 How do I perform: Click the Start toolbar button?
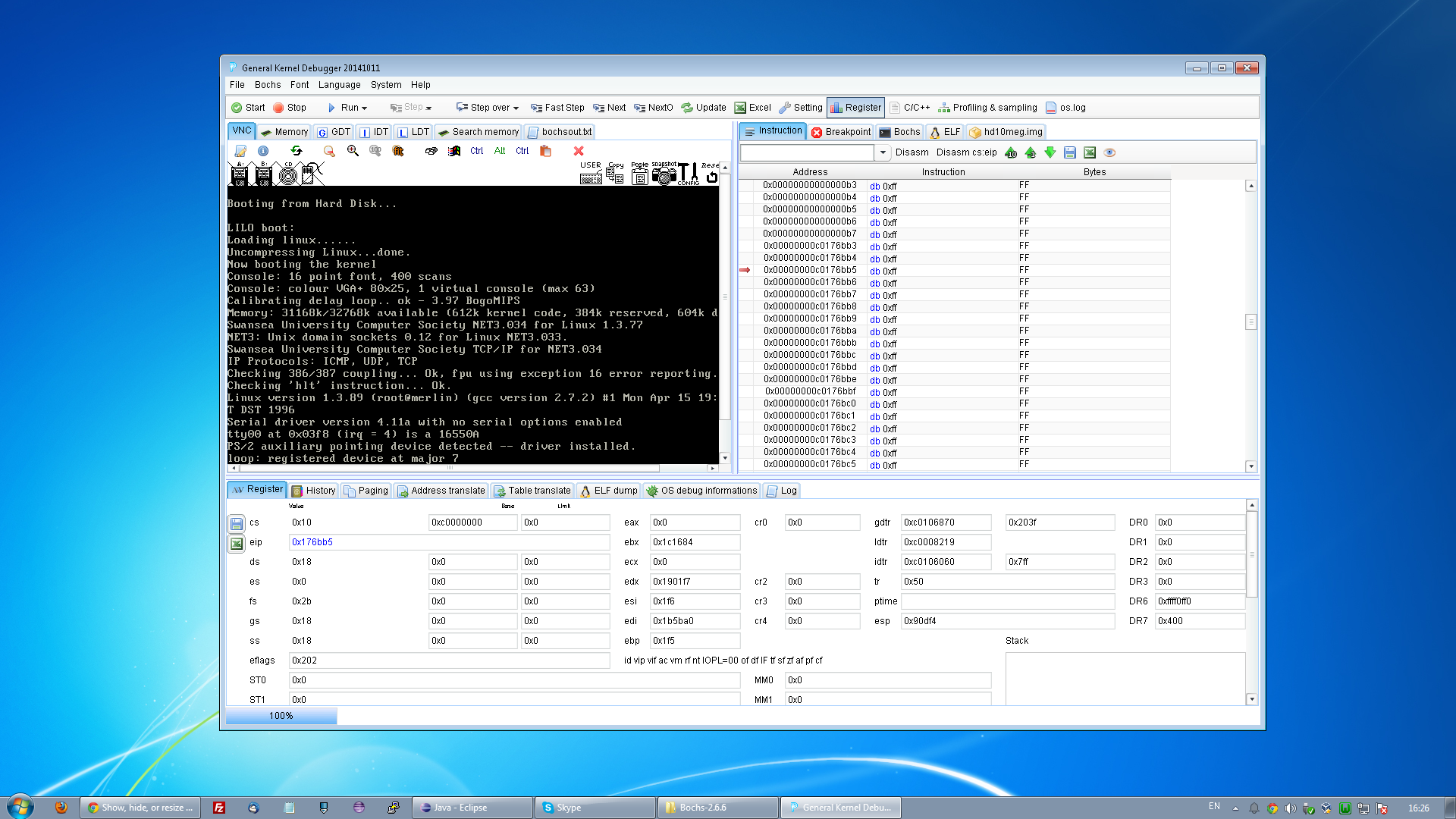pos(248,108)
